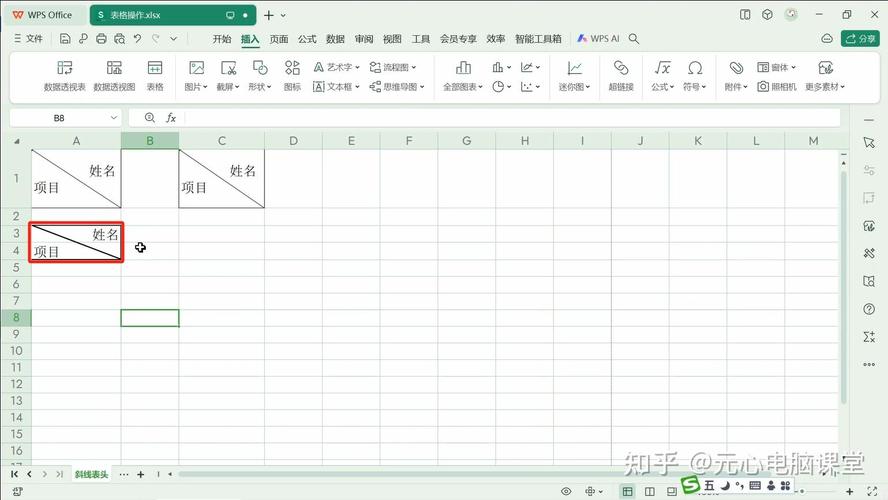Select the 斜线表头 sheet tab
The image size is (888, 500).
[91, 475]
